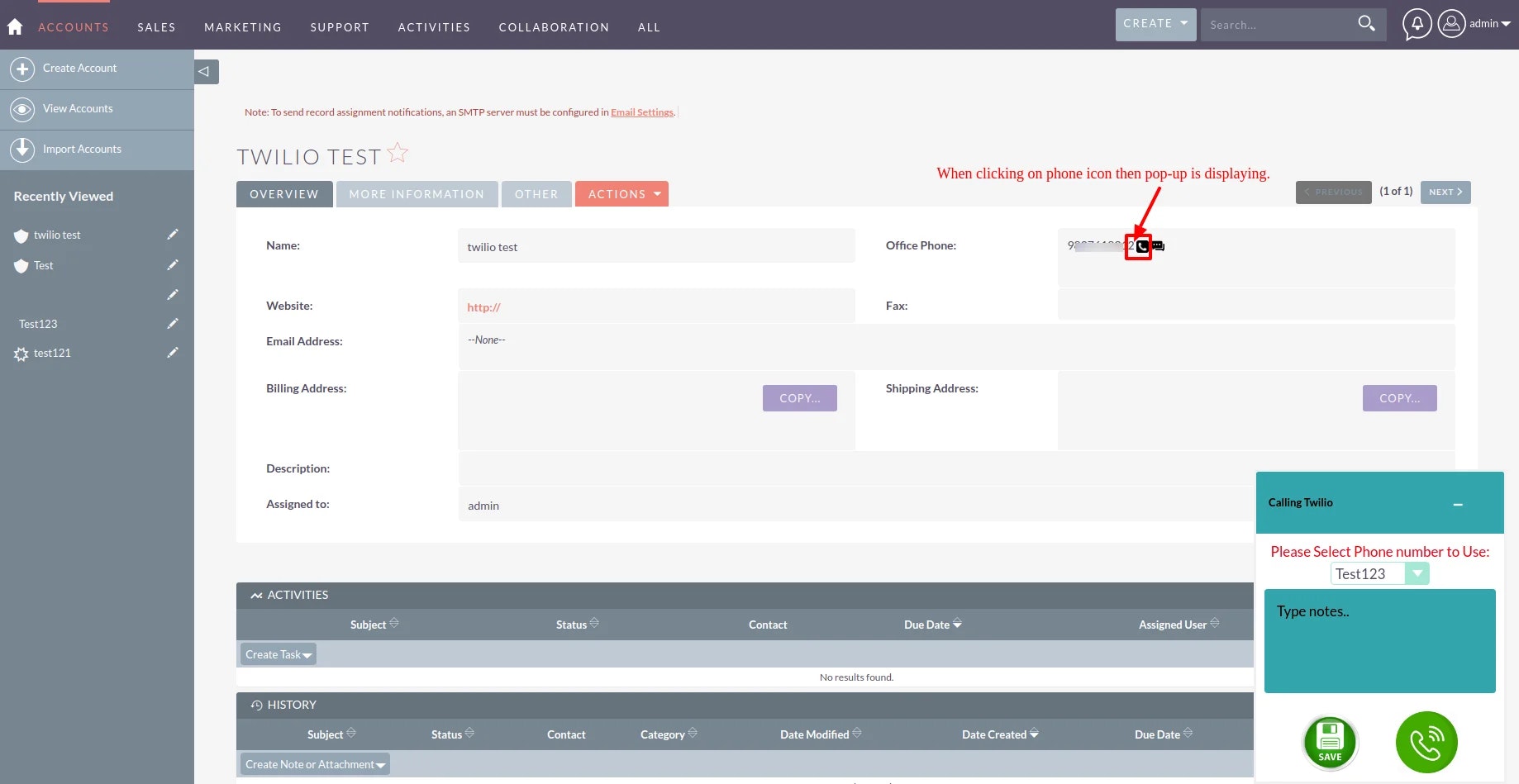Sort activities by the Assigned User sort icon
The width and height of the screenshot is (1519, 784).
[1215, 623]
